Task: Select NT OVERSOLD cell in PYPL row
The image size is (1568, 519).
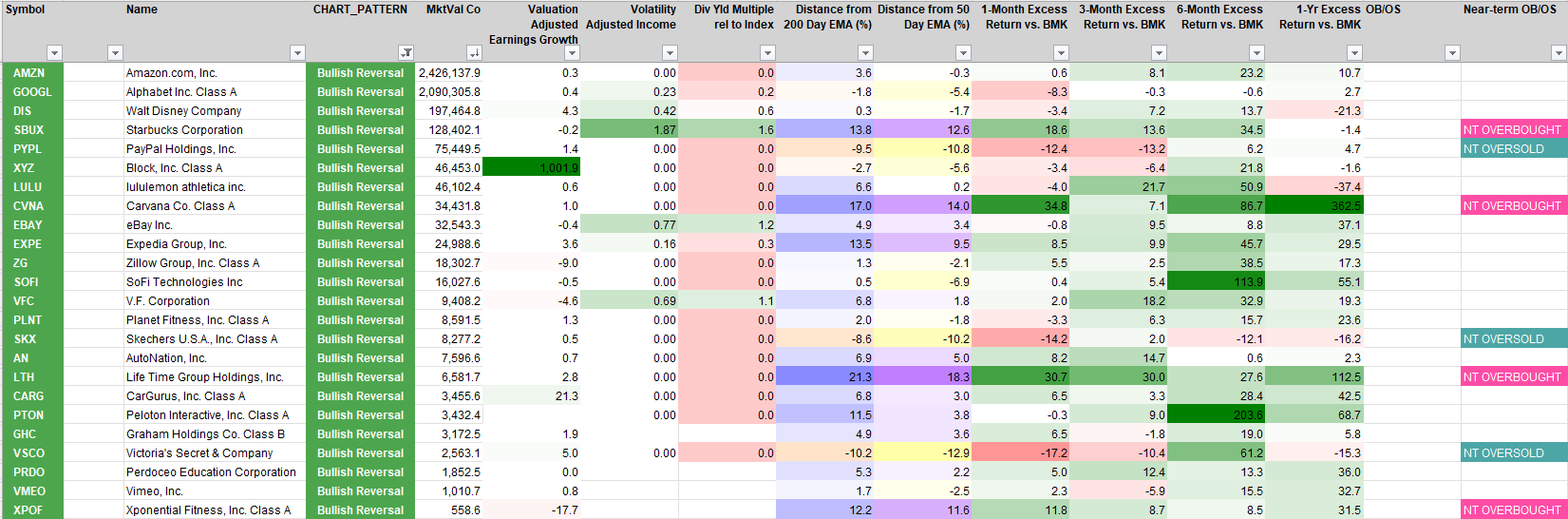Action: click(x=1514, y=149)
